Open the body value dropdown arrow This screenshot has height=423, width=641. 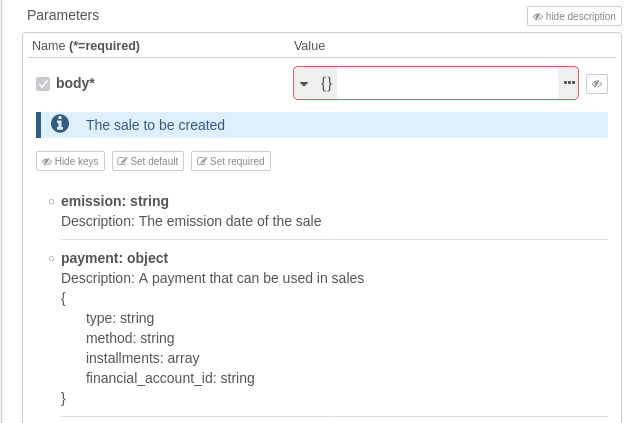(x=304, y=84)
